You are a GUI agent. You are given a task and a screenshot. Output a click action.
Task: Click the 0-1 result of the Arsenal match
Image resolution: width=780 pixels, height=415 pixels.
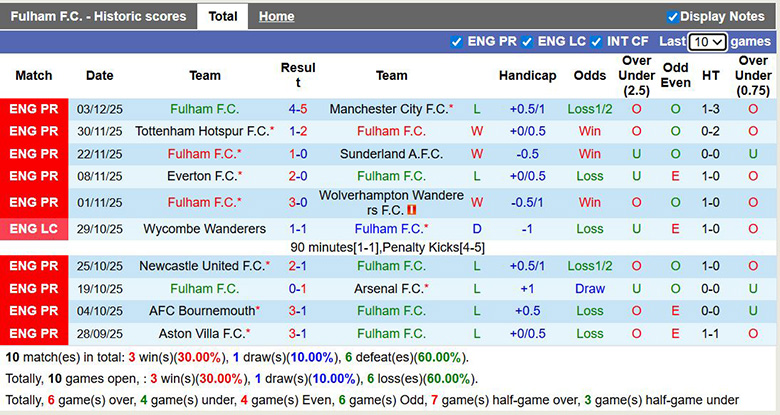[298, 289]
